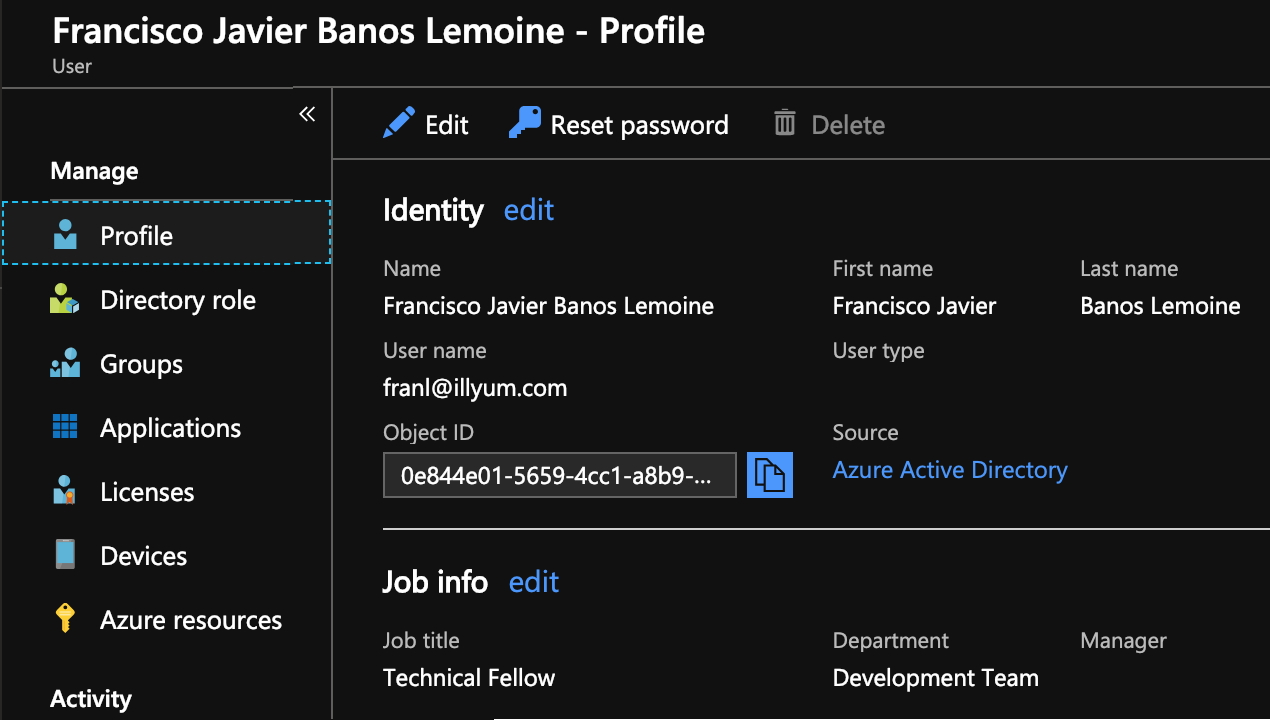Select the Object ID text field
The image size is (1270, 720).
point(559,474)
